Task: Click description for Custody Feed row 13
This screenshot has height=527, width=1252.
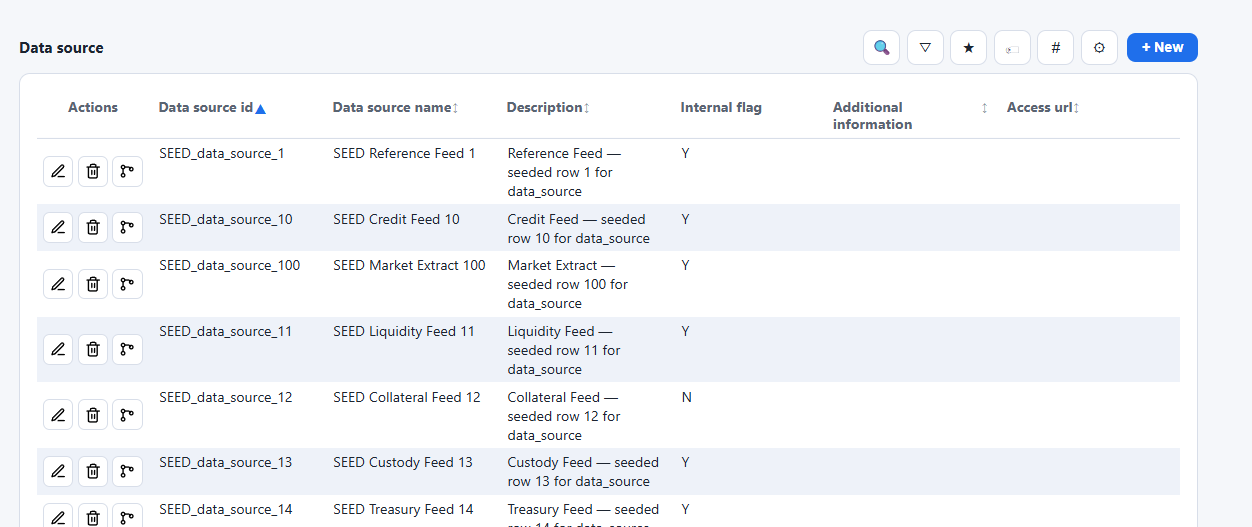Action: [x=583, y=472]
